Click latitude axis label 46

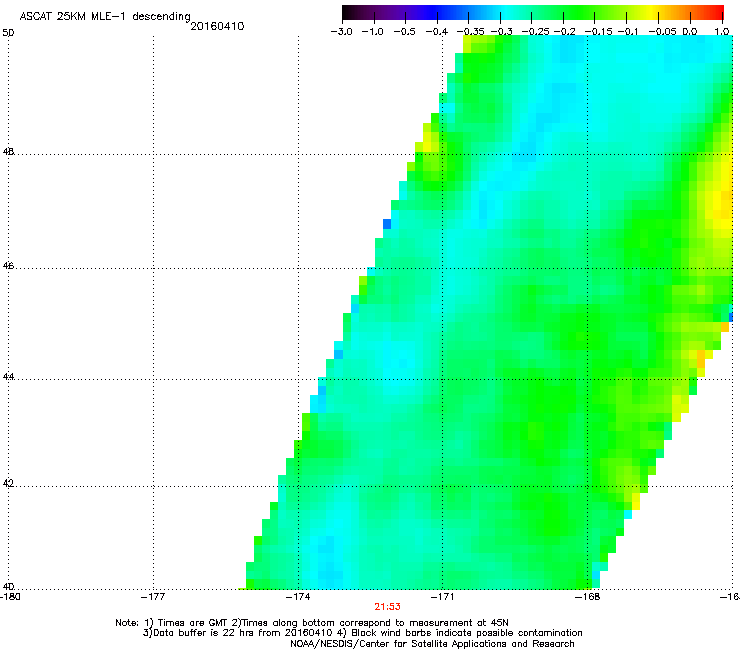tap(8, 266)
